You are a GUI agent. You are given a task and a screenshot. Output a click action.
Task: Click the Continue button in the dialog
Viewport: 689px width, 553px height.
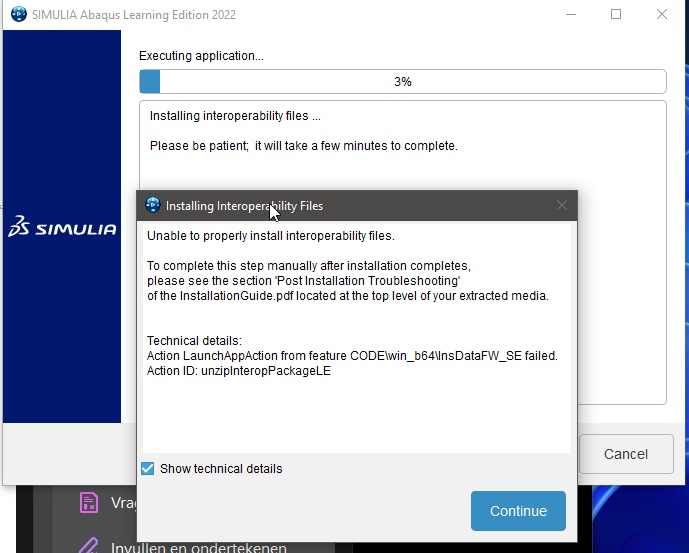(518, 511)
